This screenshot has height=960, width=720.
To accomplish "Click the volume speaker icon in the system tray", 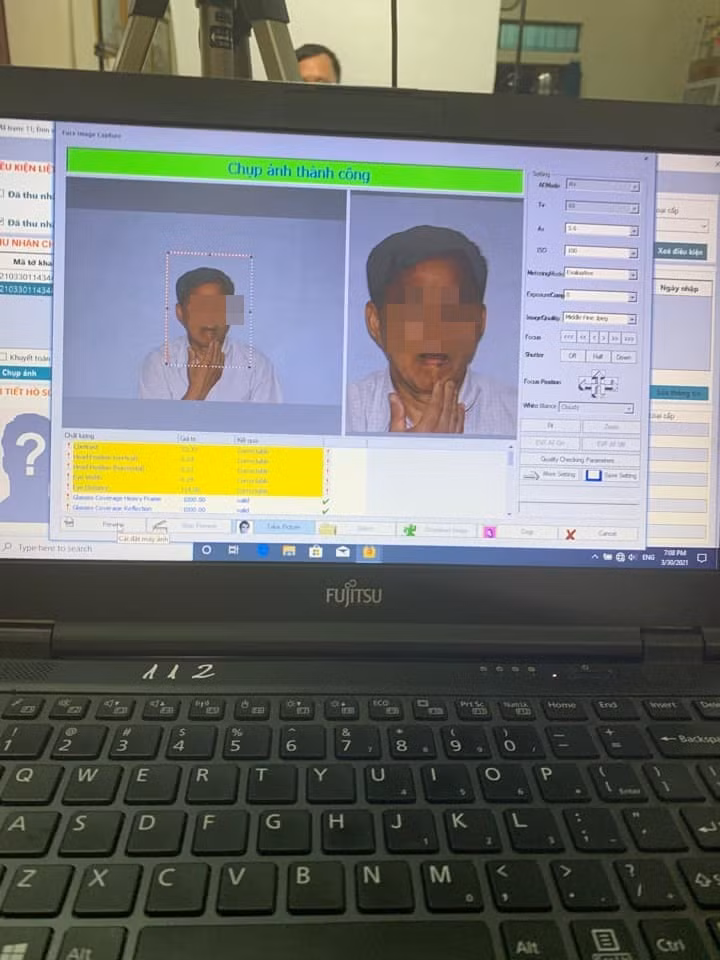I will pyautogui.click(x=632, y=557).
